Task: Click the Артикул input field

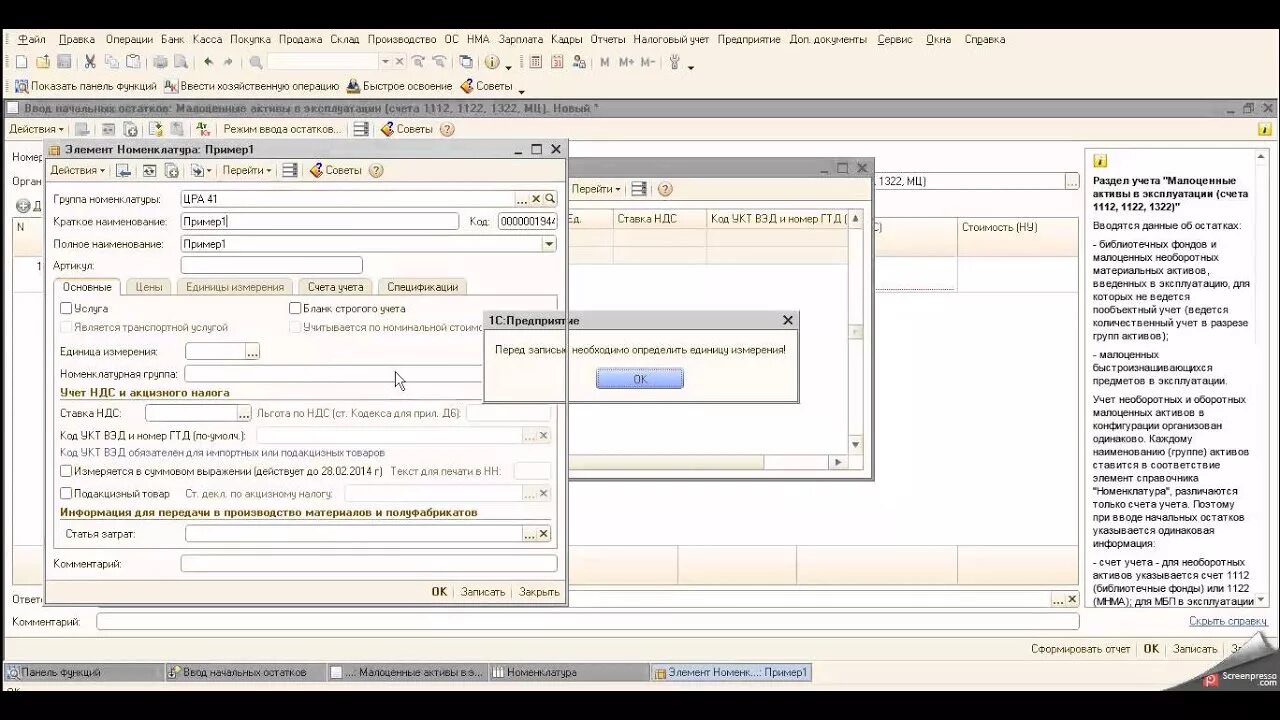Action: (x=271, y=265)
